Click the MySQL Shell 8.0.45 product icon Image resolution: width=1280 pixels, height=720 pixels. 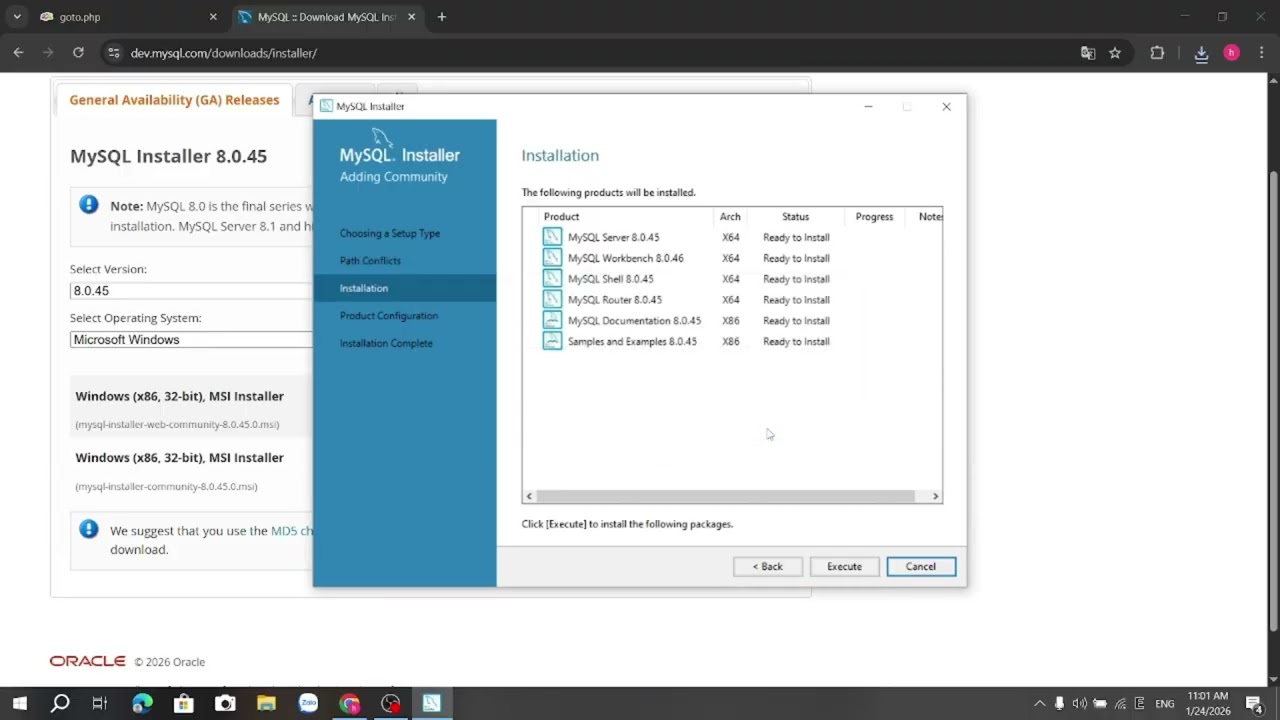[x=552, y=279]
